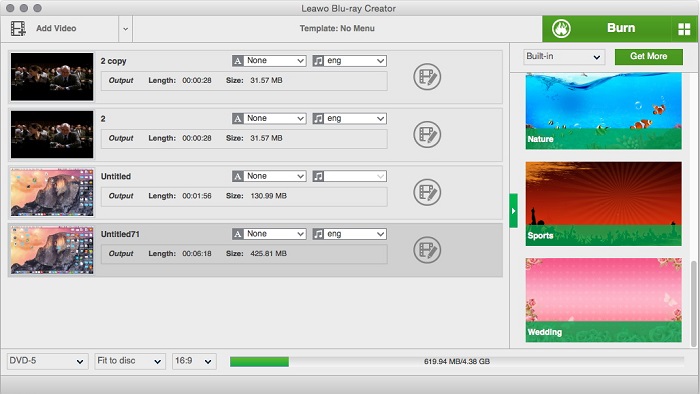Screen dimensions: 700x394
Task: Click subtitle 'A' icon in row '2'
Action: (x=238, y=119)
